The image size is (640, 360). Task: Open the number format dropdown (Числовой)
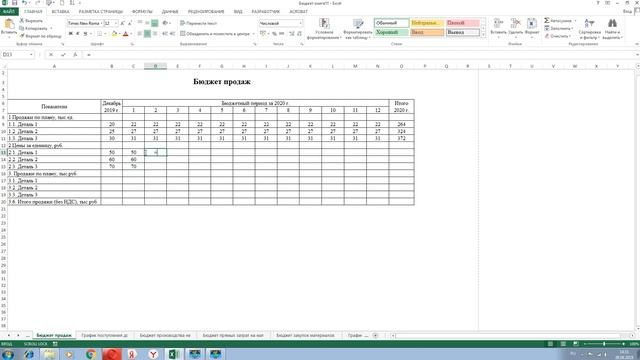point(301,23)
